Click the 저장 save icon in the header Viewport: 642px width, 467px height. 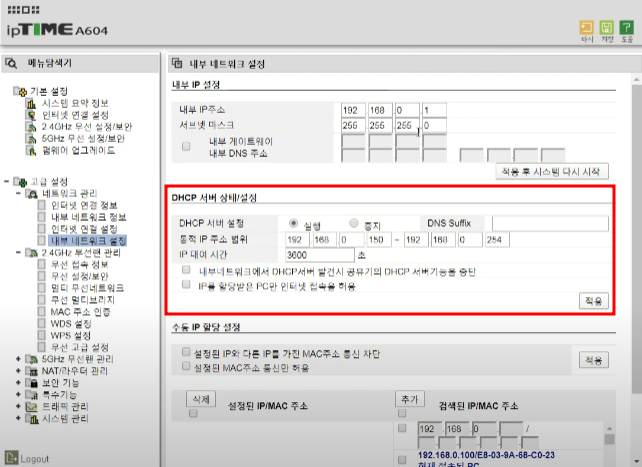[606, 27]
